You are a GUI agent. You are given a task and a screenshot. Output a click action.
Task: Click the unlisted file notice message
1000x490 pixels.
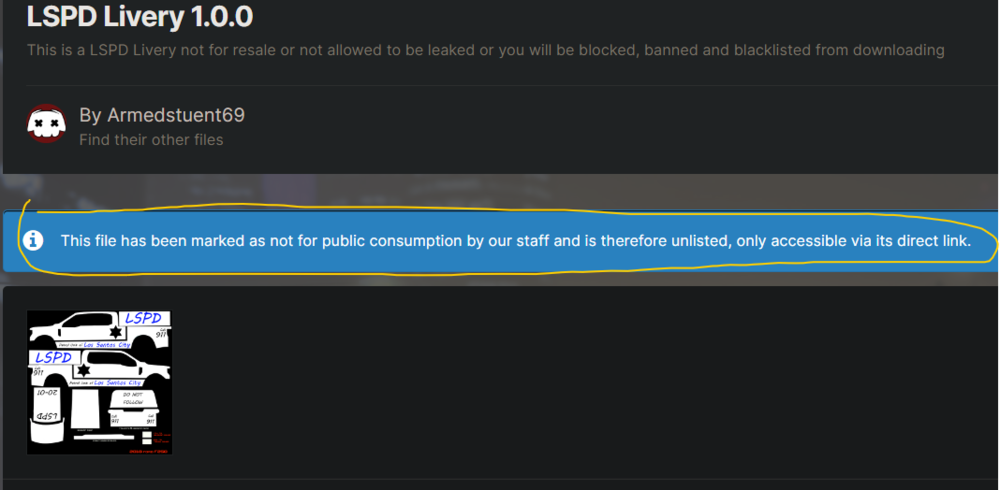point(515,240)
